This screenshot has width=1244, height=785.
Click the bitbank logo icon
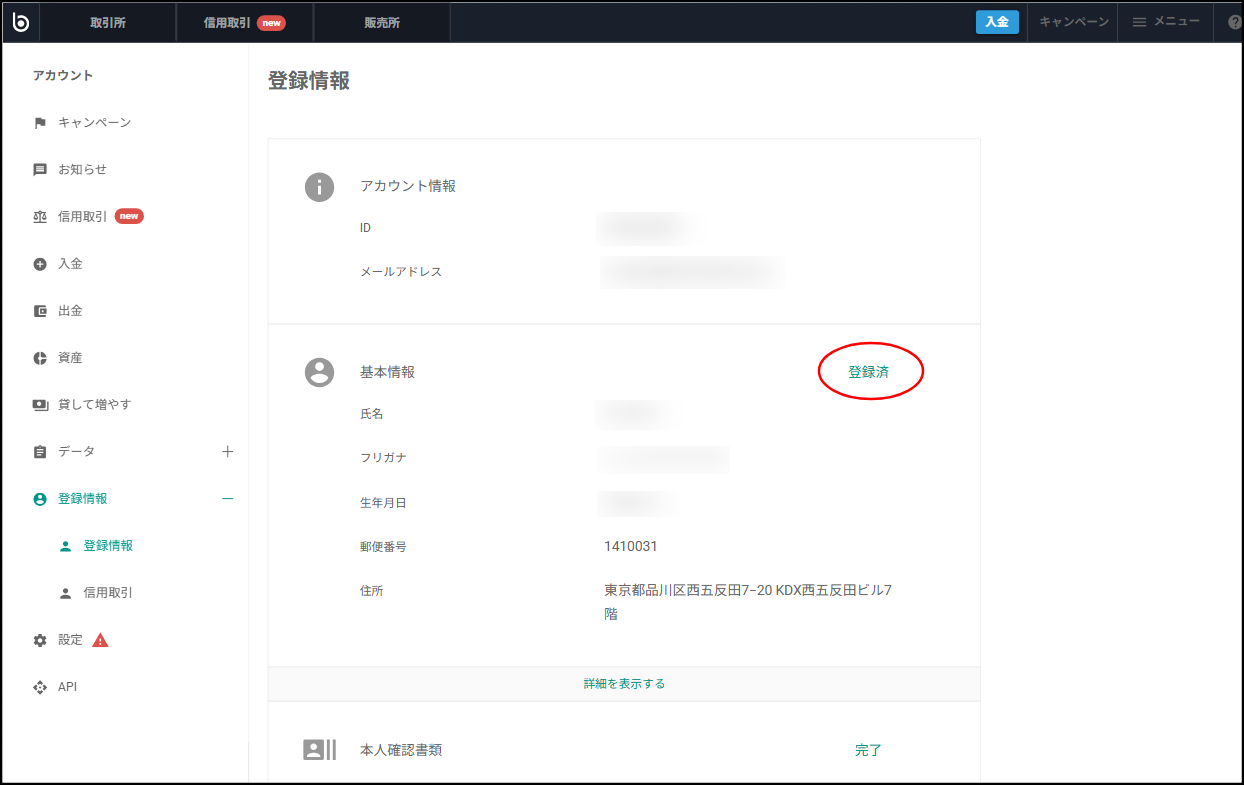[x=20, y=22]
